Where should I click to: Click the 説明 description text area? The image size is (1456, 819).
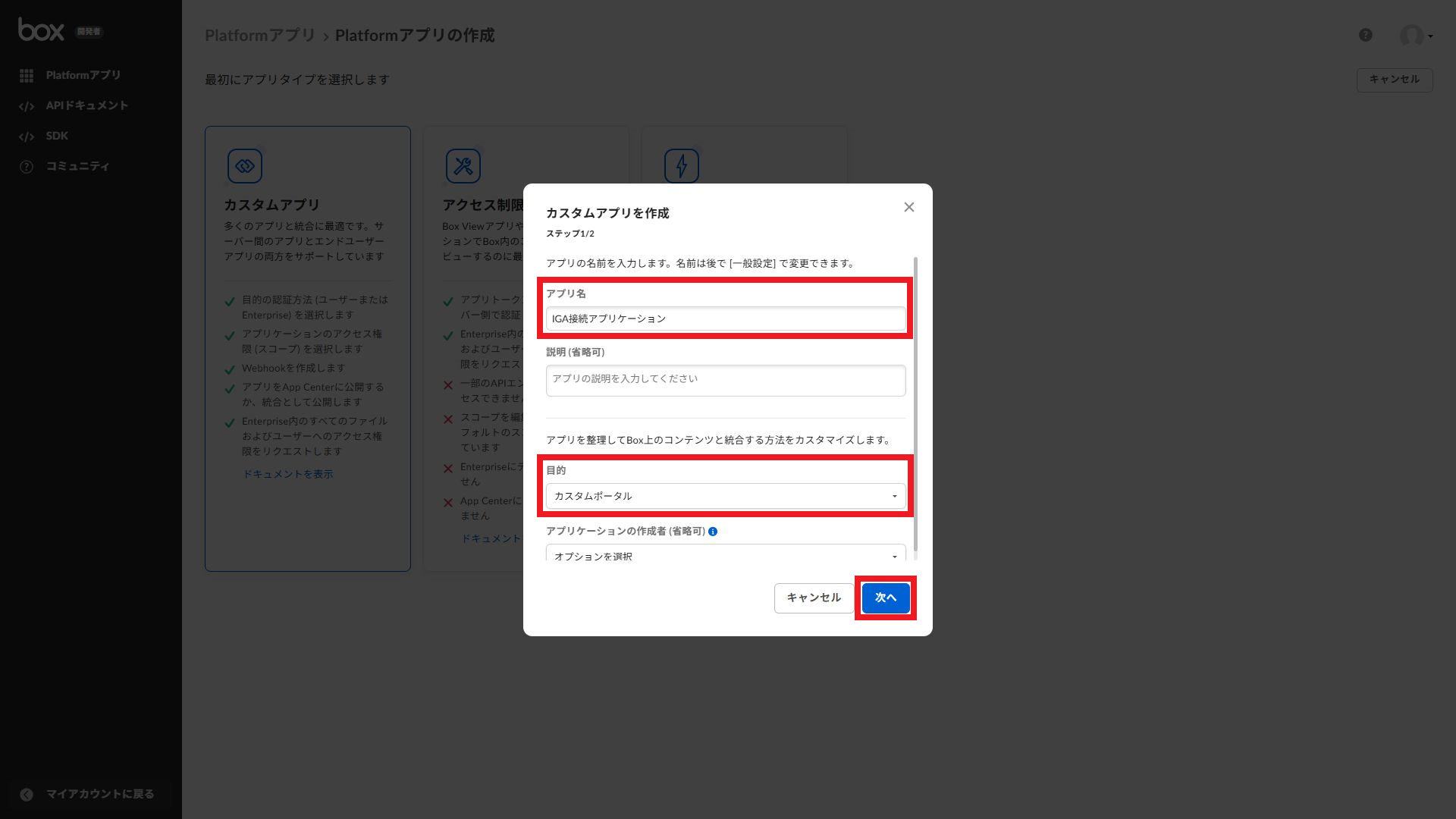[725, 380]
